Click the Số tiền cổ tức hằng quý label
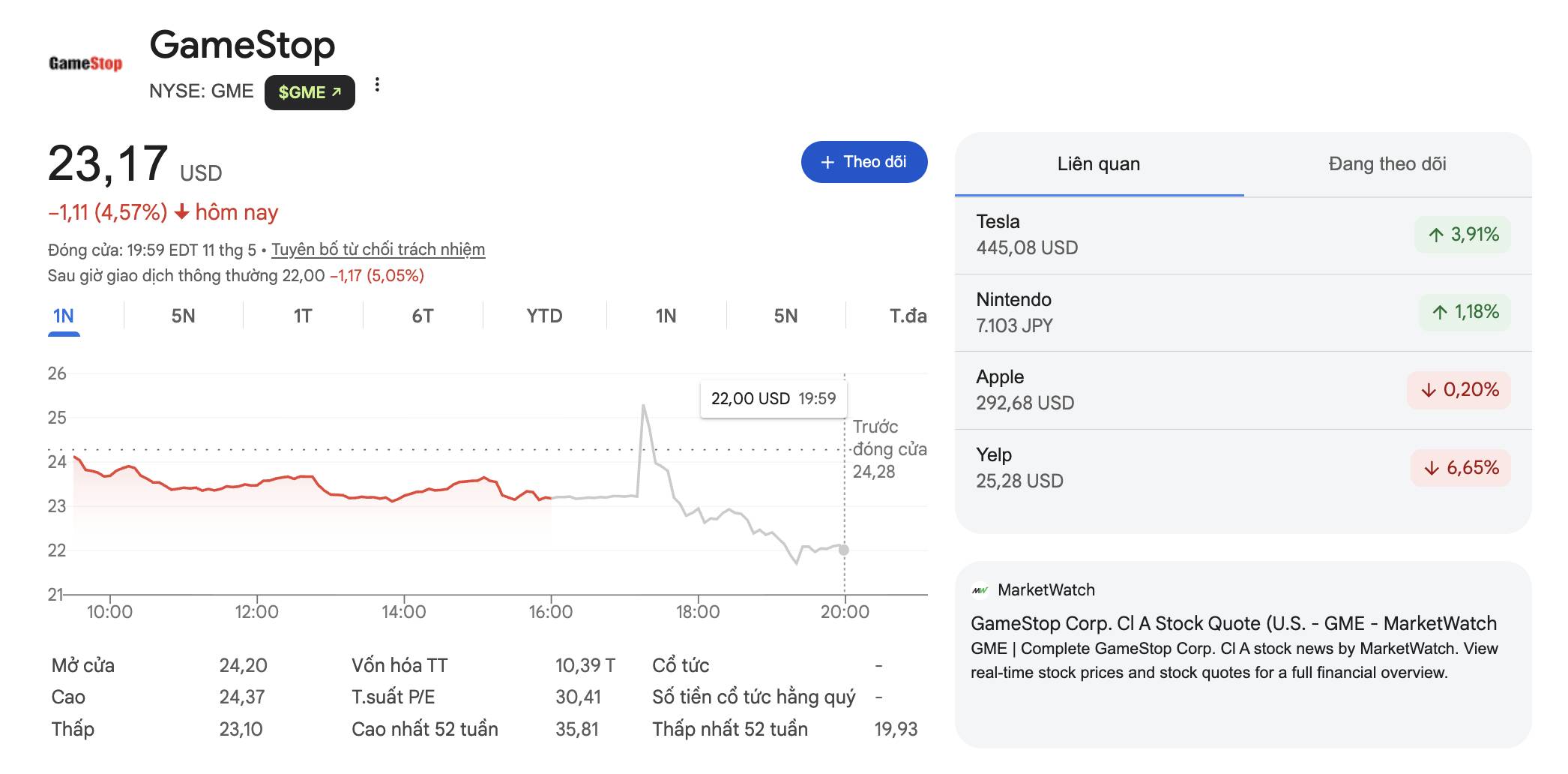Screen dimensions: 1568x774 [753, 697]
